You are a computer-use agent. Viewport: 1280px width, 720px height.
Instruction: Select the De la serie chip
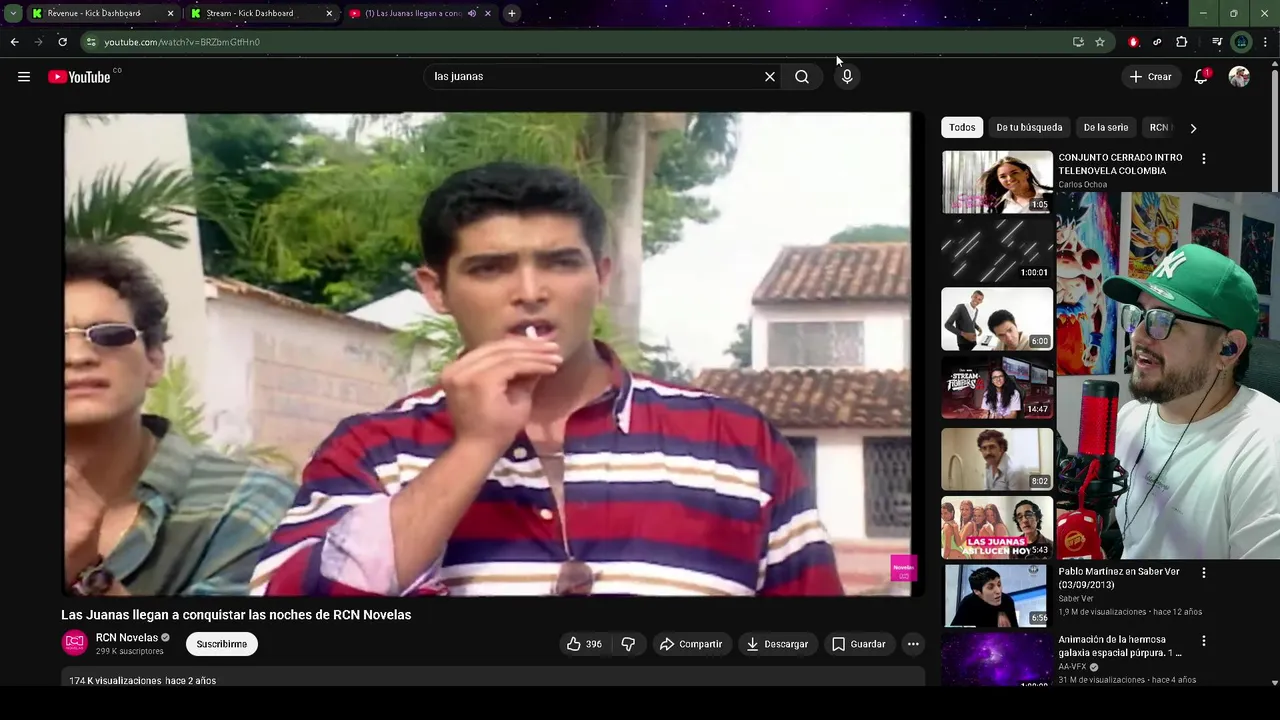coord(1106,128)
